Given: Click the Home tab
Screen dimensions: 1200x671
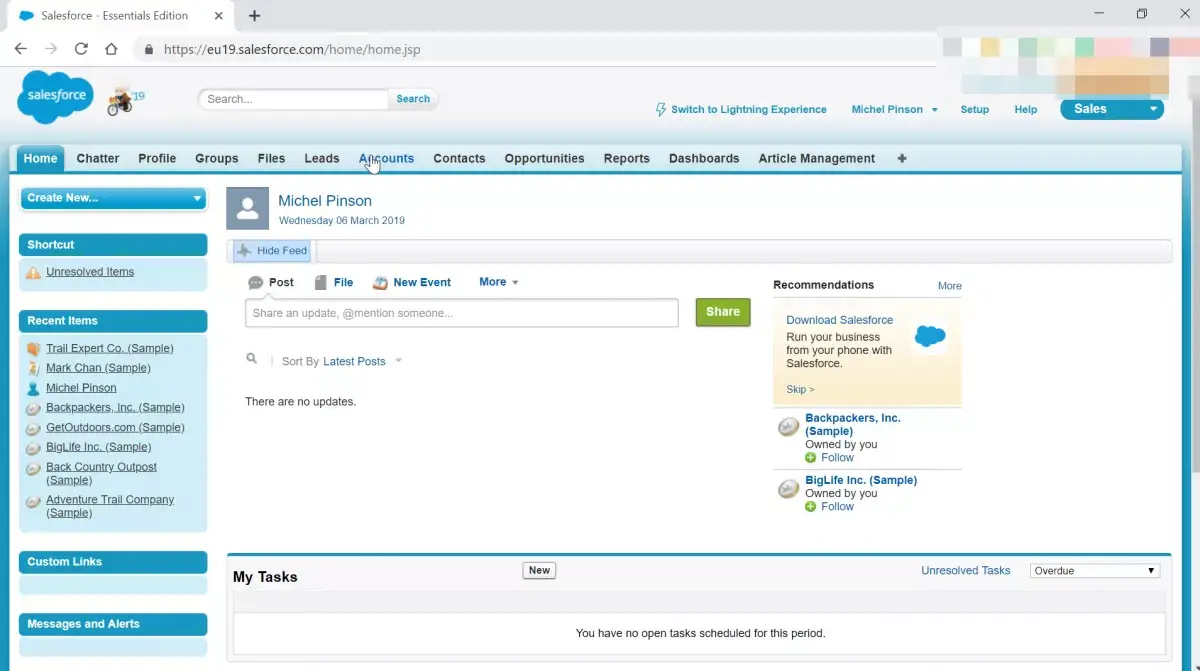Looking at the screenshot, I should click(x=41, y=158).
